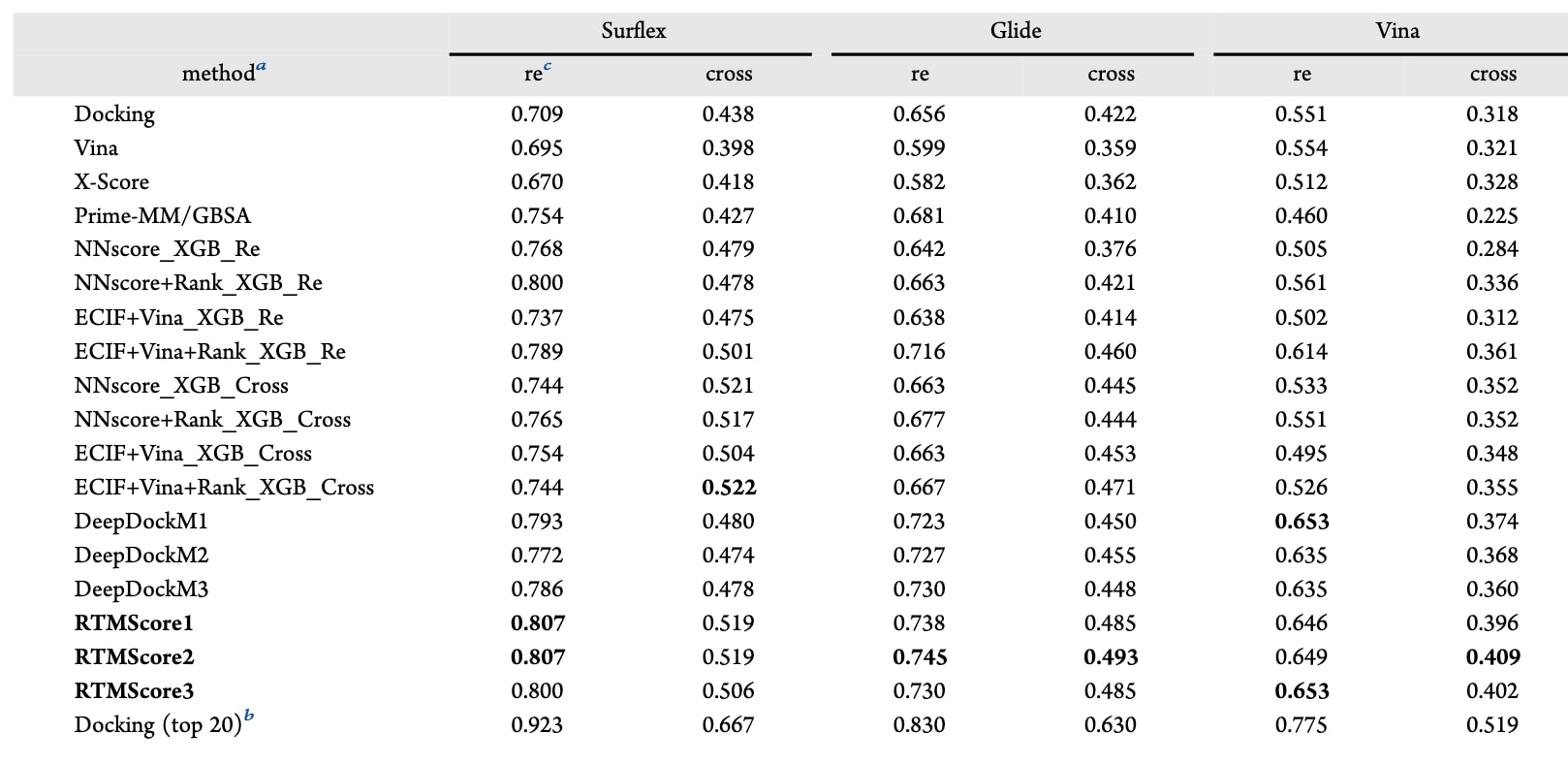Click the method column header text

(x=218, y=74)
